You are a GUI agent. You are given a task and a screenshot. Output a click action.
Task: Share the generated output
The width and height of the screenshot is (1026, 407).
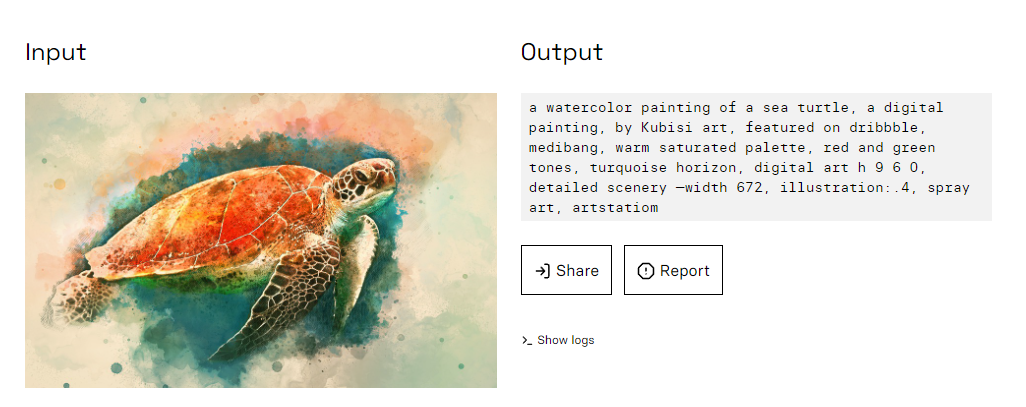566,270
